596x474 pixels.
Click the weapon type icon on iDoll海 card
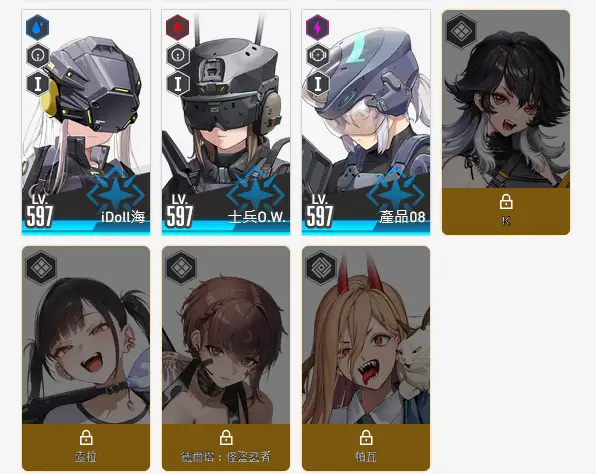(38, 56)
